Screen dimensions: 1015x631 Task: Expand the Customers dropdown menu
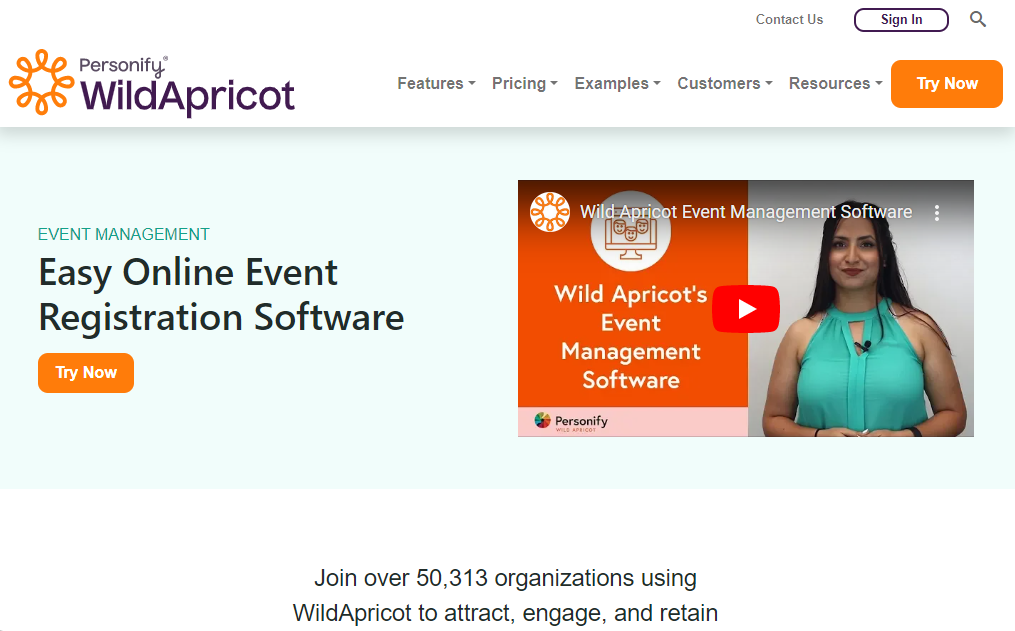(x=725, y=83)
